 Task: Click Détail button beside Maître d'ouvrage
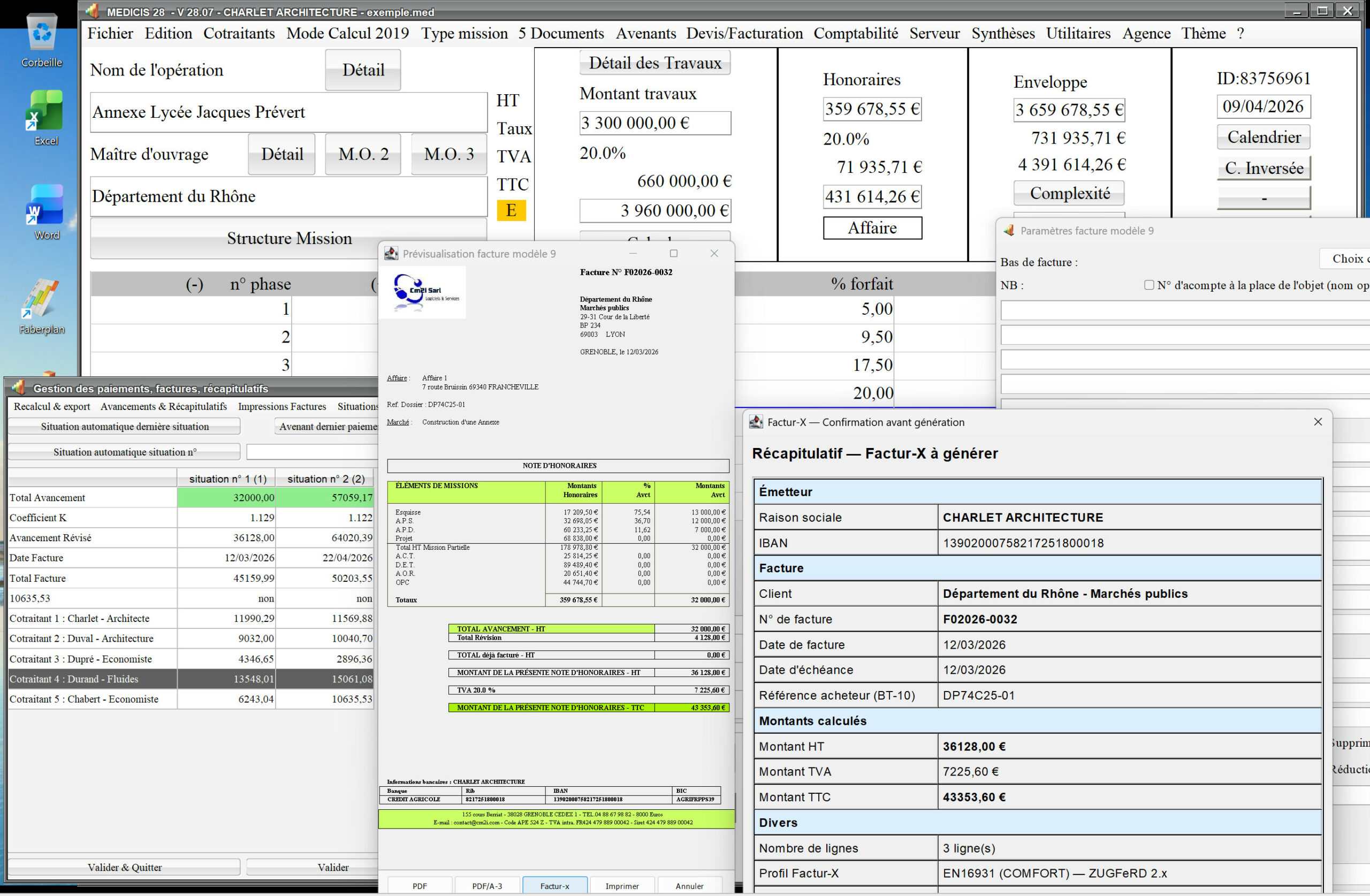coord(281,154)
